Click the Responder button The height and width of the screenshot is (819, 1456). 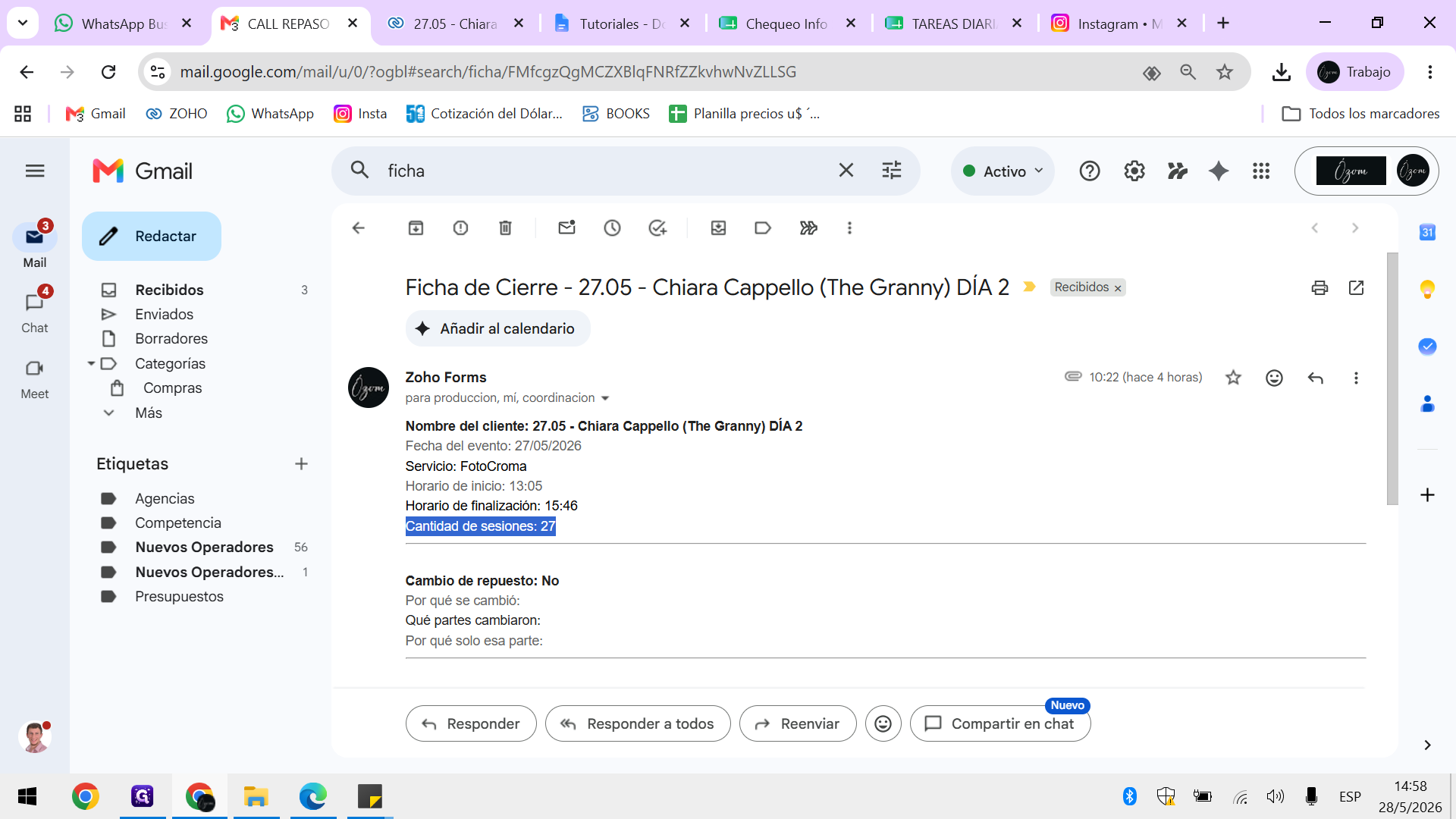click(471, 724)
